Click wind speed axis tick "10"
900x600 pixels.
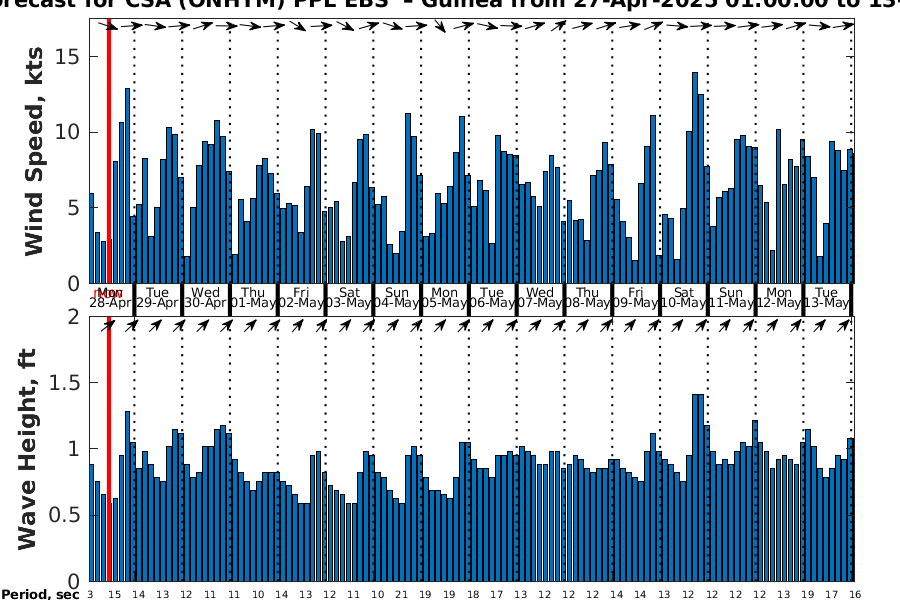(x=68, y=132)
